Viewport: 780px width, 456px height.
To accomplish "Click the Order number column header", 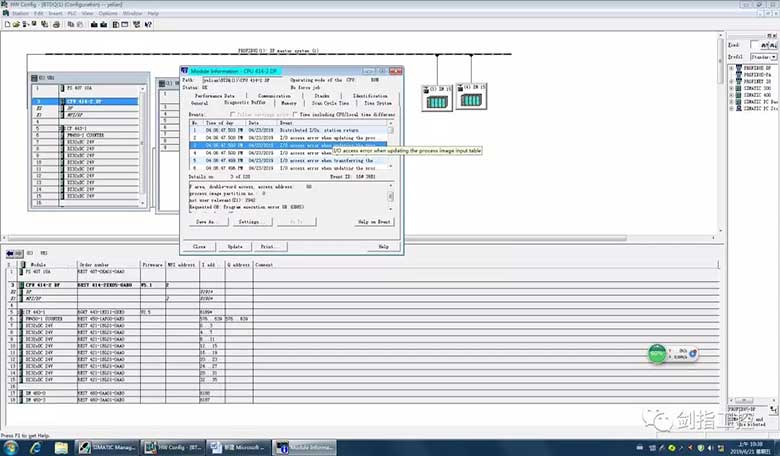I will 108,265.
